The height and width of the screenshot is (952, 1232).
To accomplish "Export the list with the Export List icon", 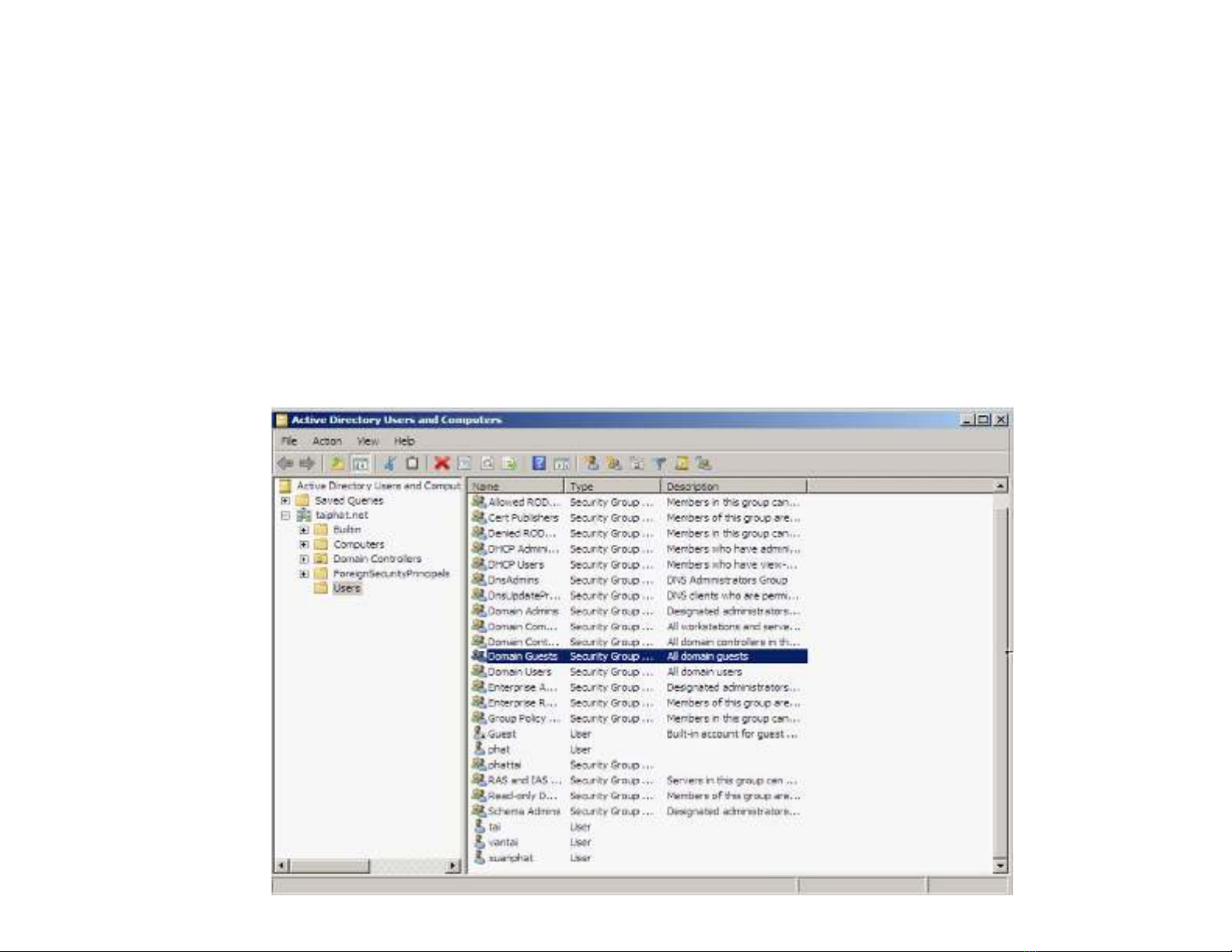I will coord(510,463).
